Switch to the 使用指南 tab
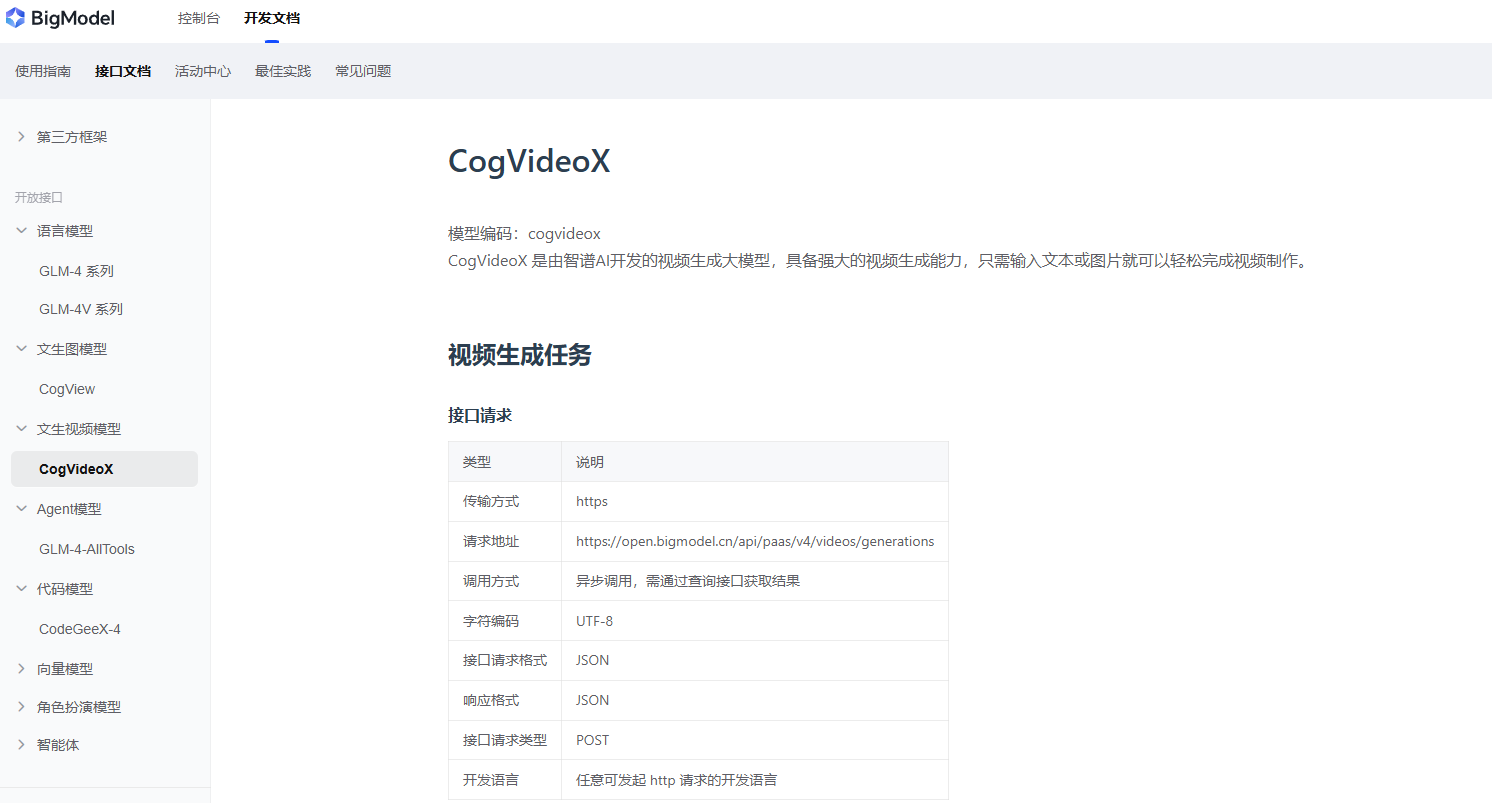 [x=43, y=71]
